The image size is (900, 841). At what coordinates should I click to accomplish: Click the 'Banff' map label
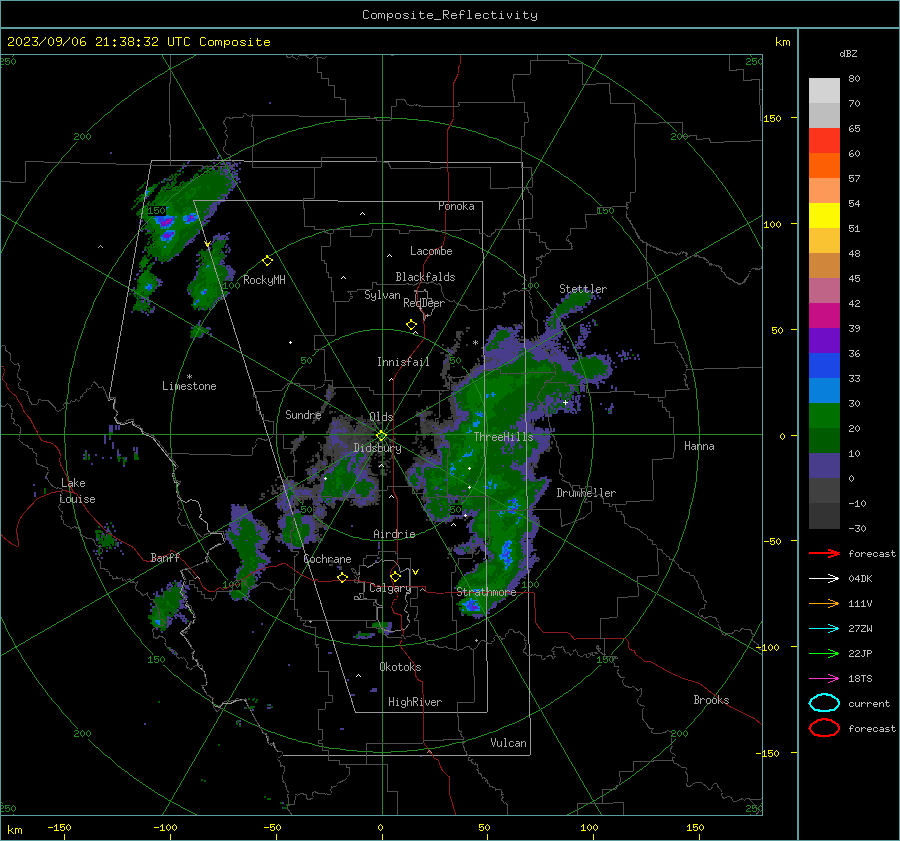coord(165,557)
